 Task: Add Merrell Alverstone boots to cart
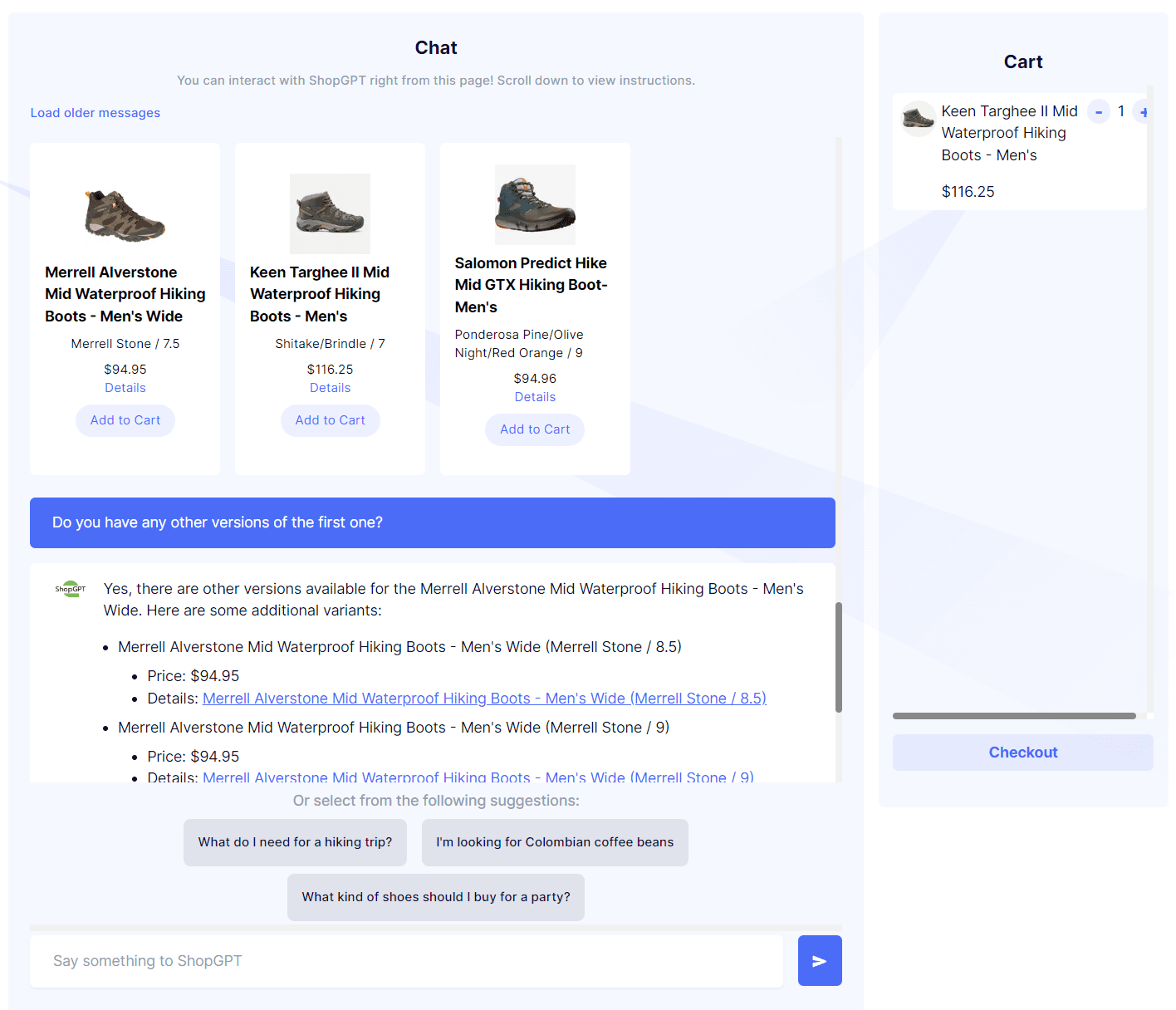(125, 420)
